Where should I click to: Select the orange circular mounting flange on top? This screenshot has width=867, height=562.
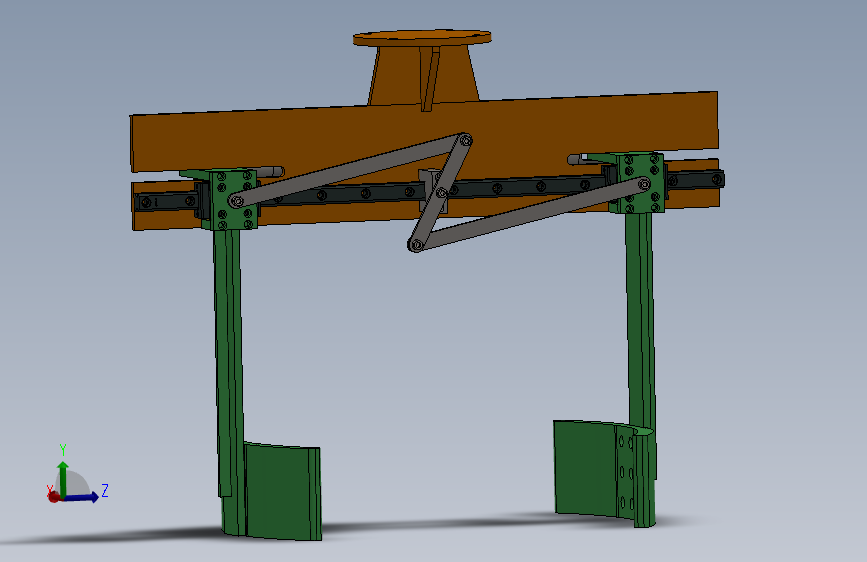click(x=422, y=37)
